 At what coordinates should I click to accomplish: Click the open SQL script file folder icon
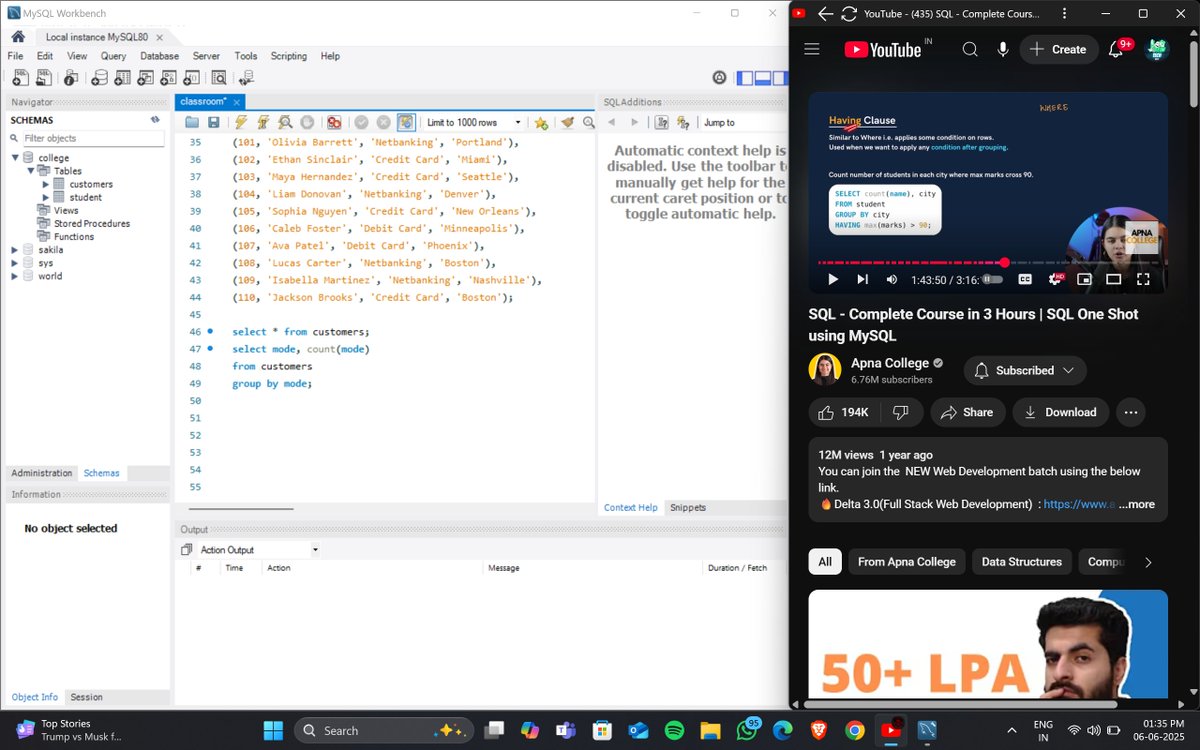coord(192,122)
